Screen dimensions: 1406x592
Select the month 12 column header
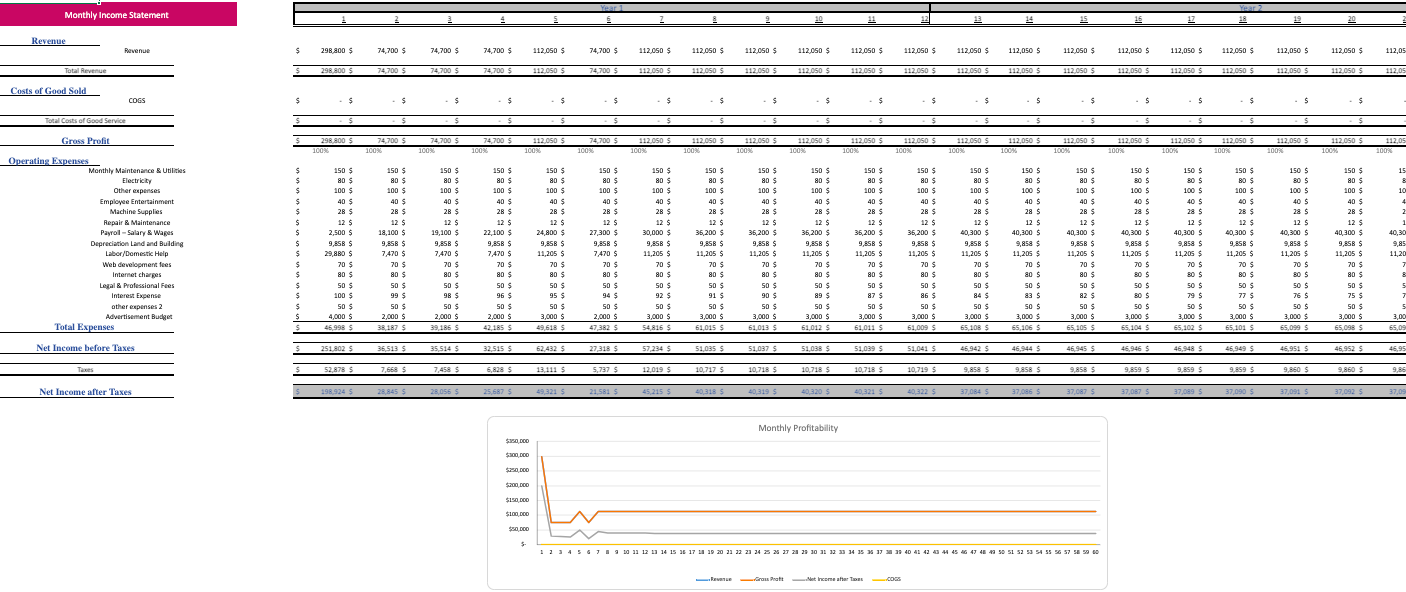pos(923,20)
